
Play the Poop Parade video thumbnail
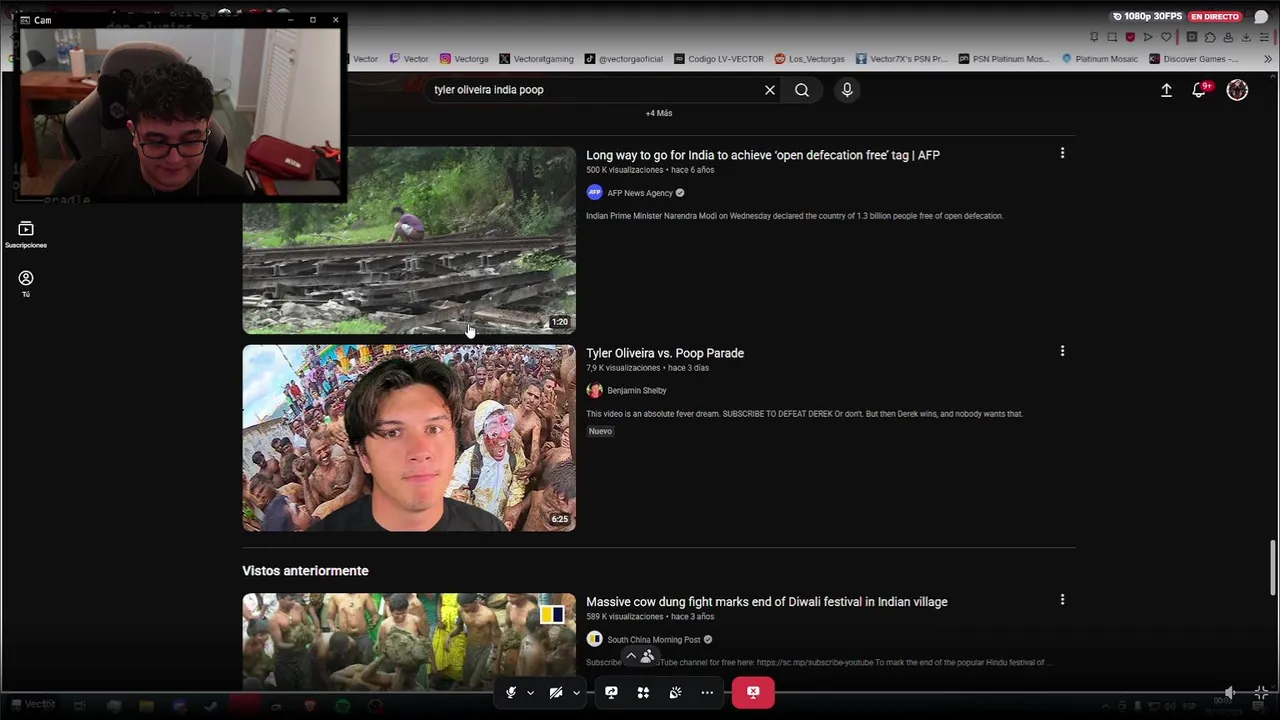409,438
